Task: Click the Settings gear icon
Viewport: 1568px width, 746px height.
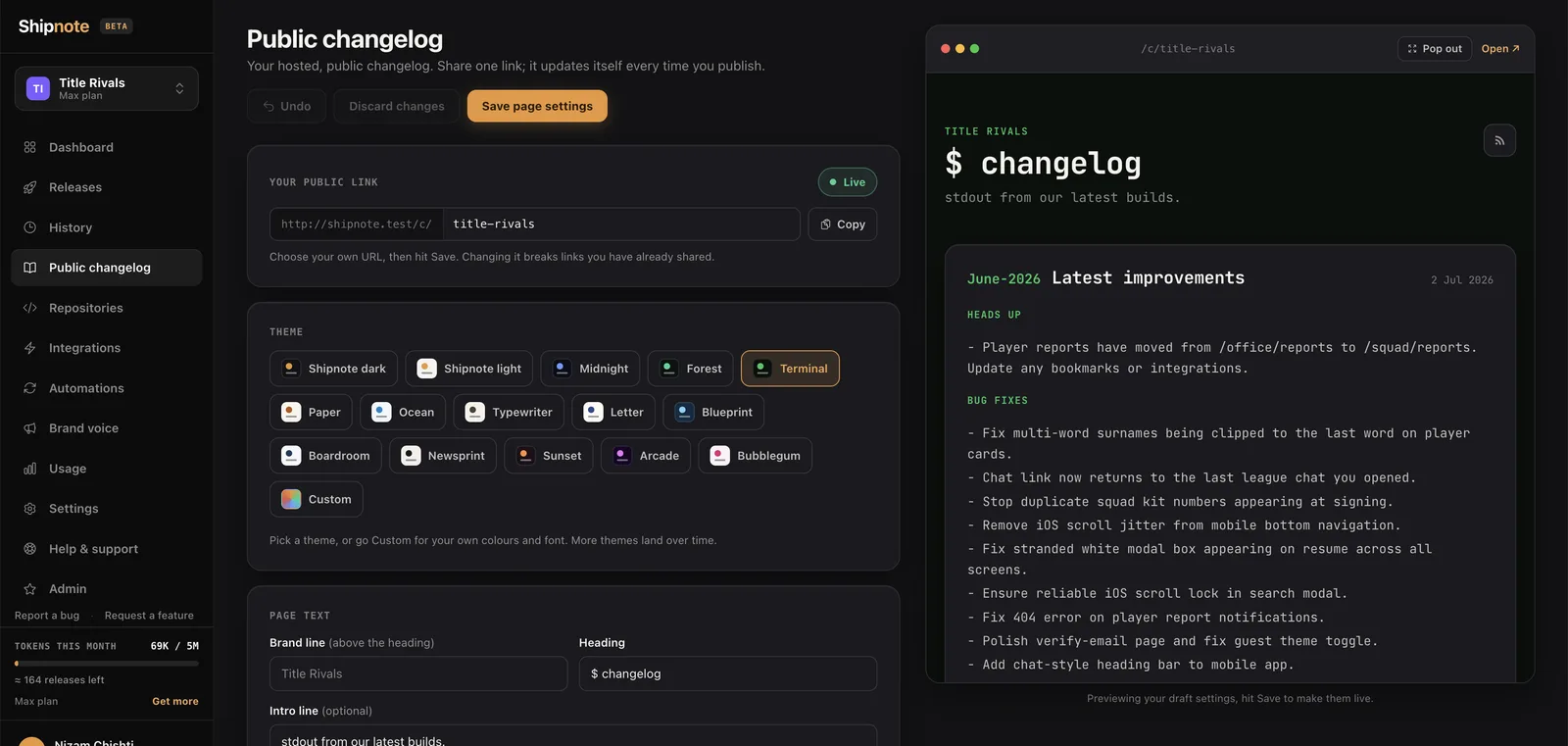Action: point(29,509)
